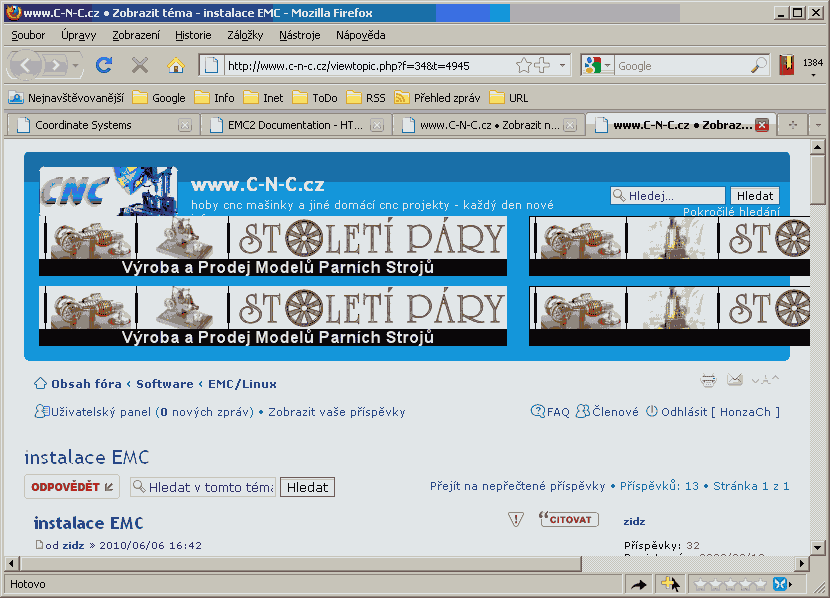Click the email topic envelope icon
Image resolution: width=830 pixels, height=598 pixels.
pos(735,380)
